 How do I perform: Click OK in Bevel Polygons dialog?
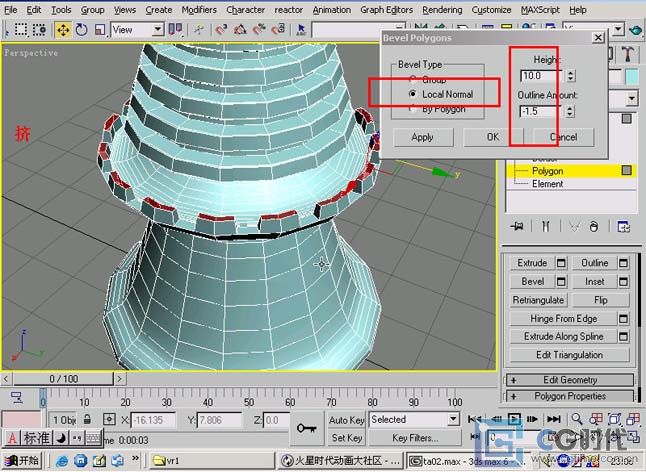pos(493,137)
